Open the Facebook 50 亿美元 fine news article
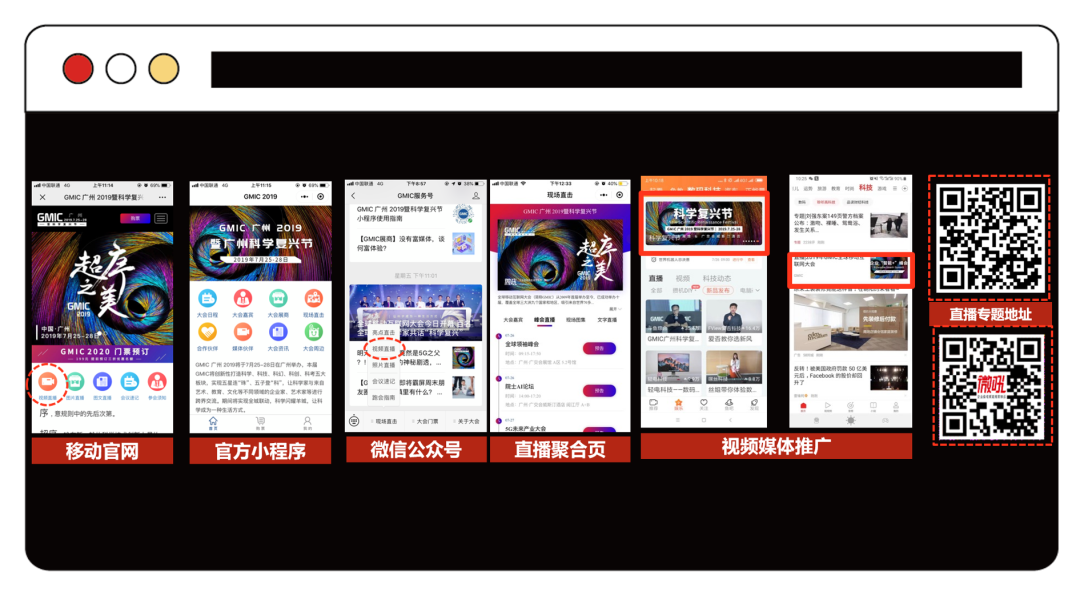The height and width of the screenshot is (604, 1080). 850,380
